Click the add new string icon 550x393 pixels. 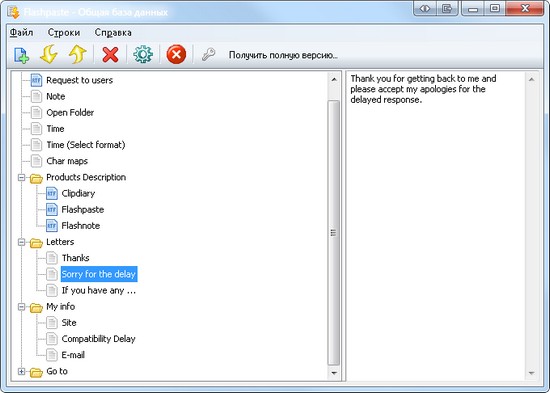click(21, 55)
